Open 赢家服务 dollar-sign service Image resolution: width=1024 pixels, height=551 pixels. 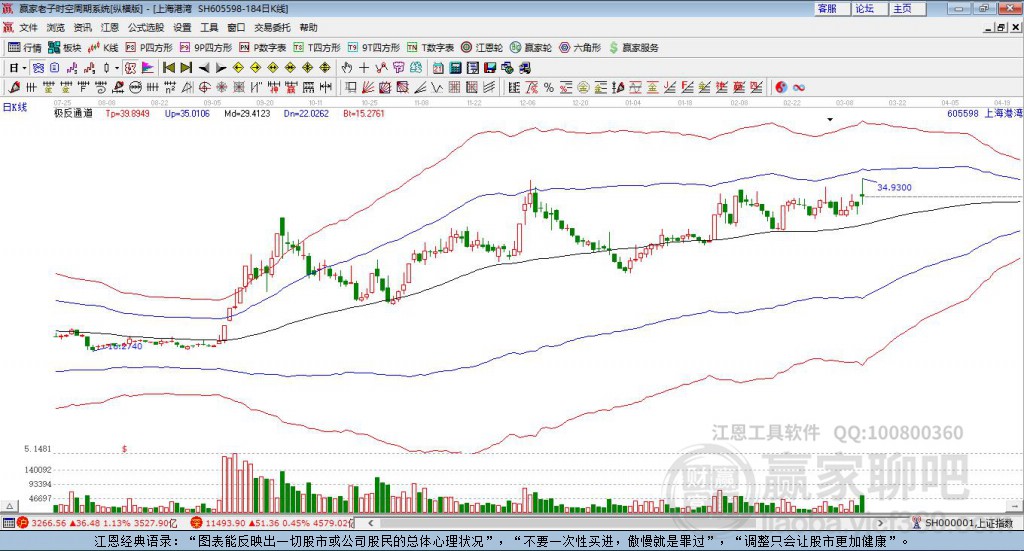pyautogui.click(x=633, y=48)
